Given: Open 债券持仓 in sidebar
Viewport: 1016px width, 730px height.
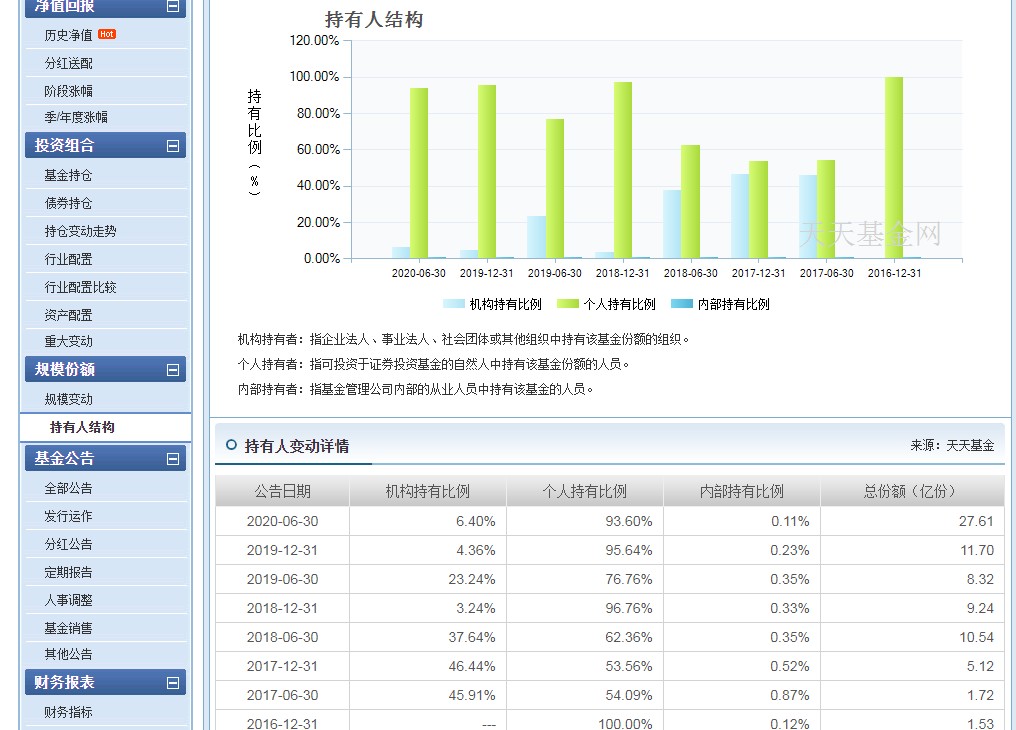Looking at the screenshot, I should 69,203.
